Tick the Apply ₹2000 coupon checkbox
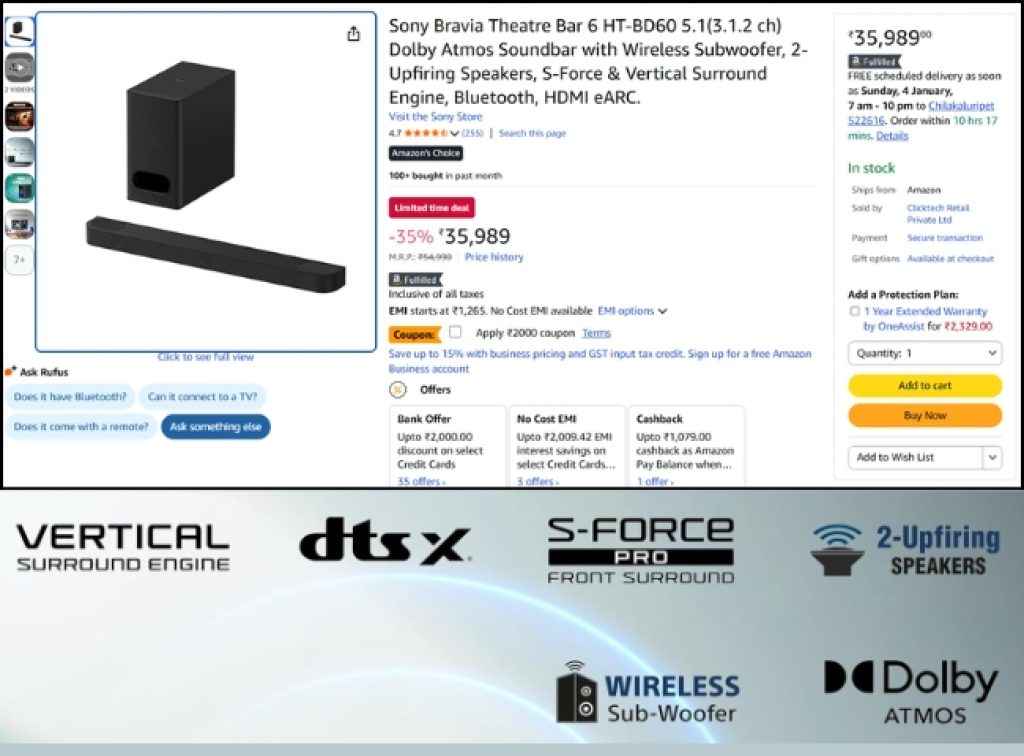This screenshot has width=1024, height=756. tap(455, 332)
